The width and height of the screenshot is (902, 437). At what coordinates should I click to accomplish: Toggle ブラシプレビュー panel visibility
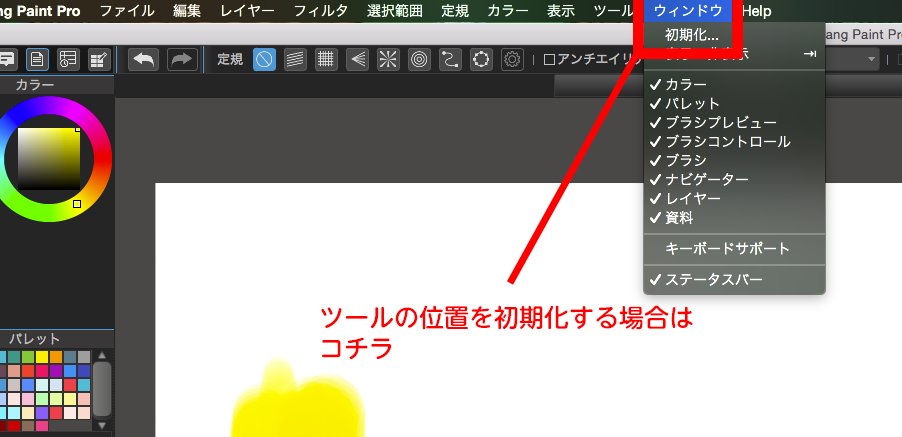734,122
